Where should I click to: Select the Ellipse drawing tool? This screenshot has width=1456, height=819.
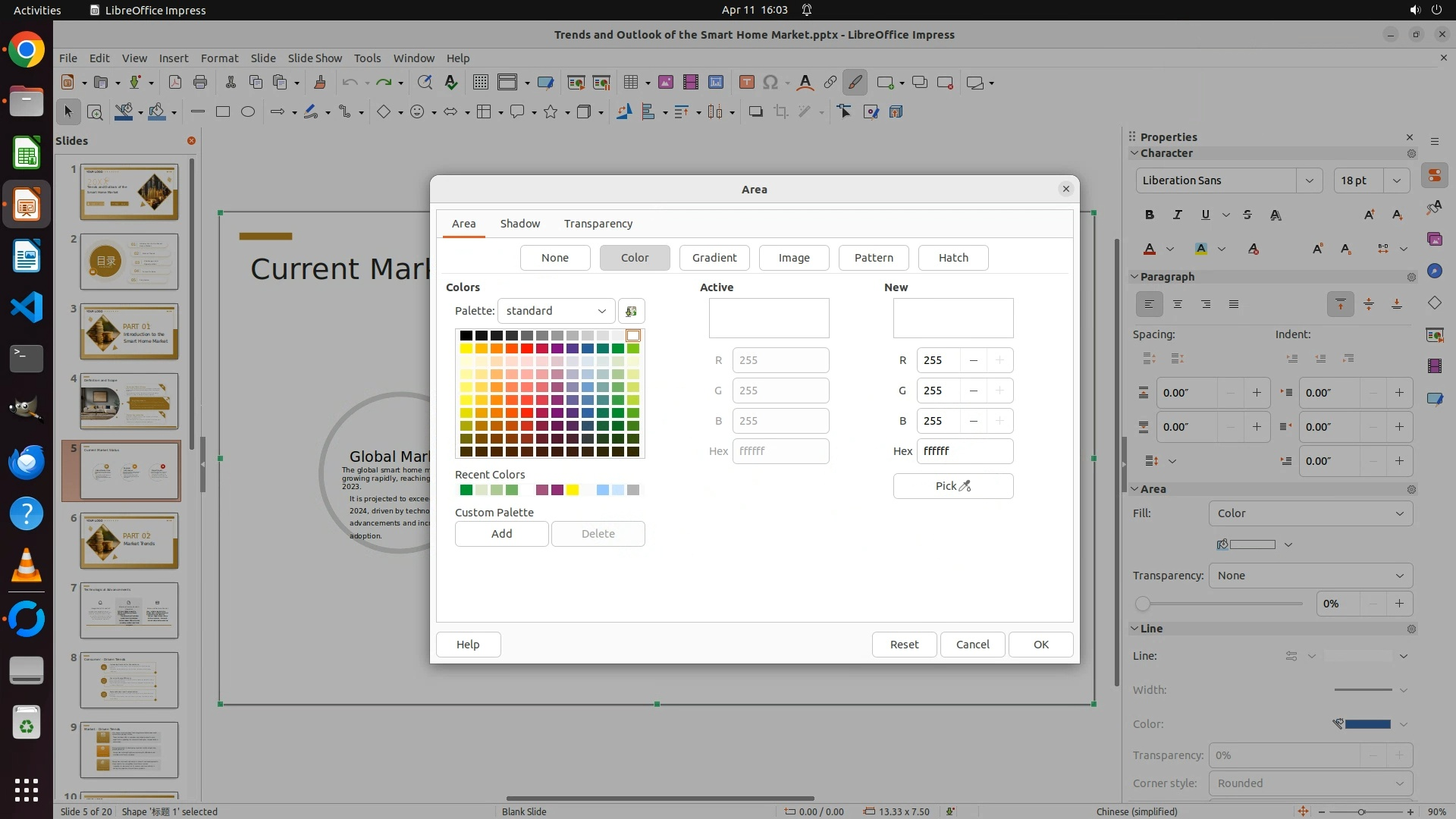click(248, 112)
